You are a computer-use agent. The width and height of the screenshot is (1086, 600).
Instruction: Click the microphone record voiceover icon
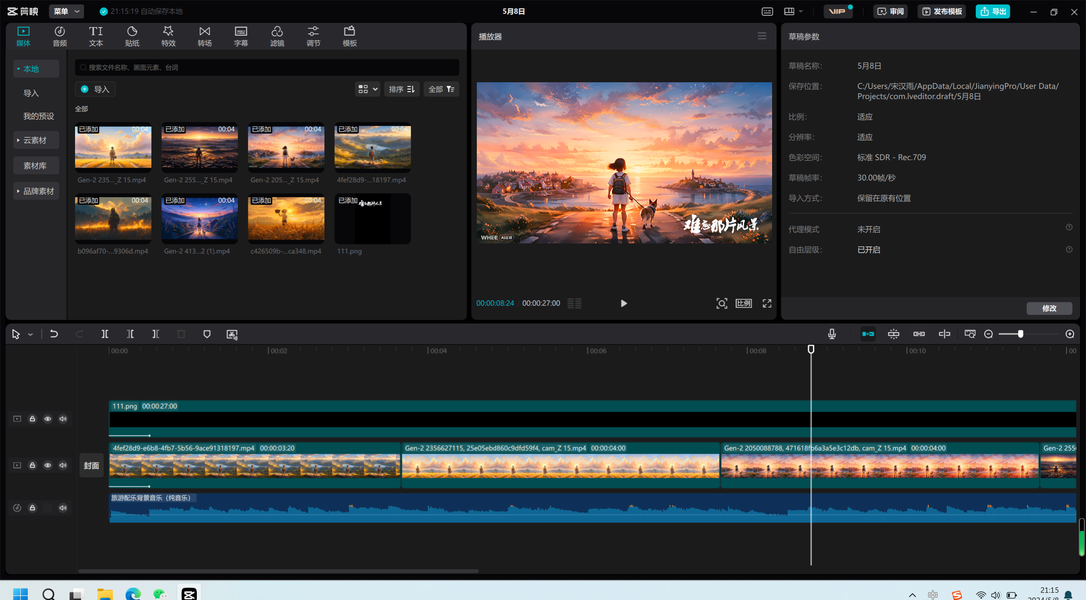(831, 334)
